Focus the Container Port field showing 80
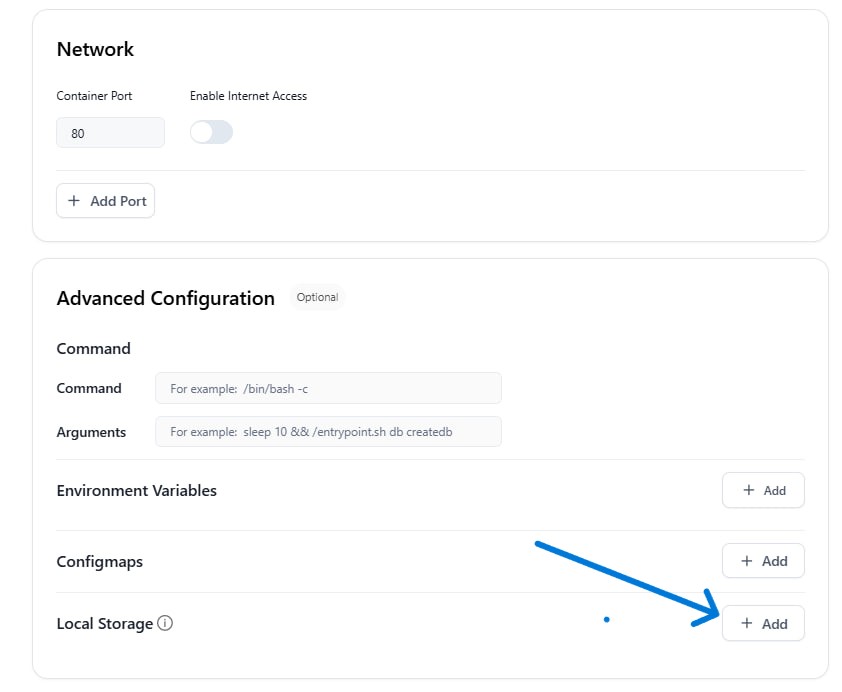This screenshot has width=842, height=692. tap(110, 133)
